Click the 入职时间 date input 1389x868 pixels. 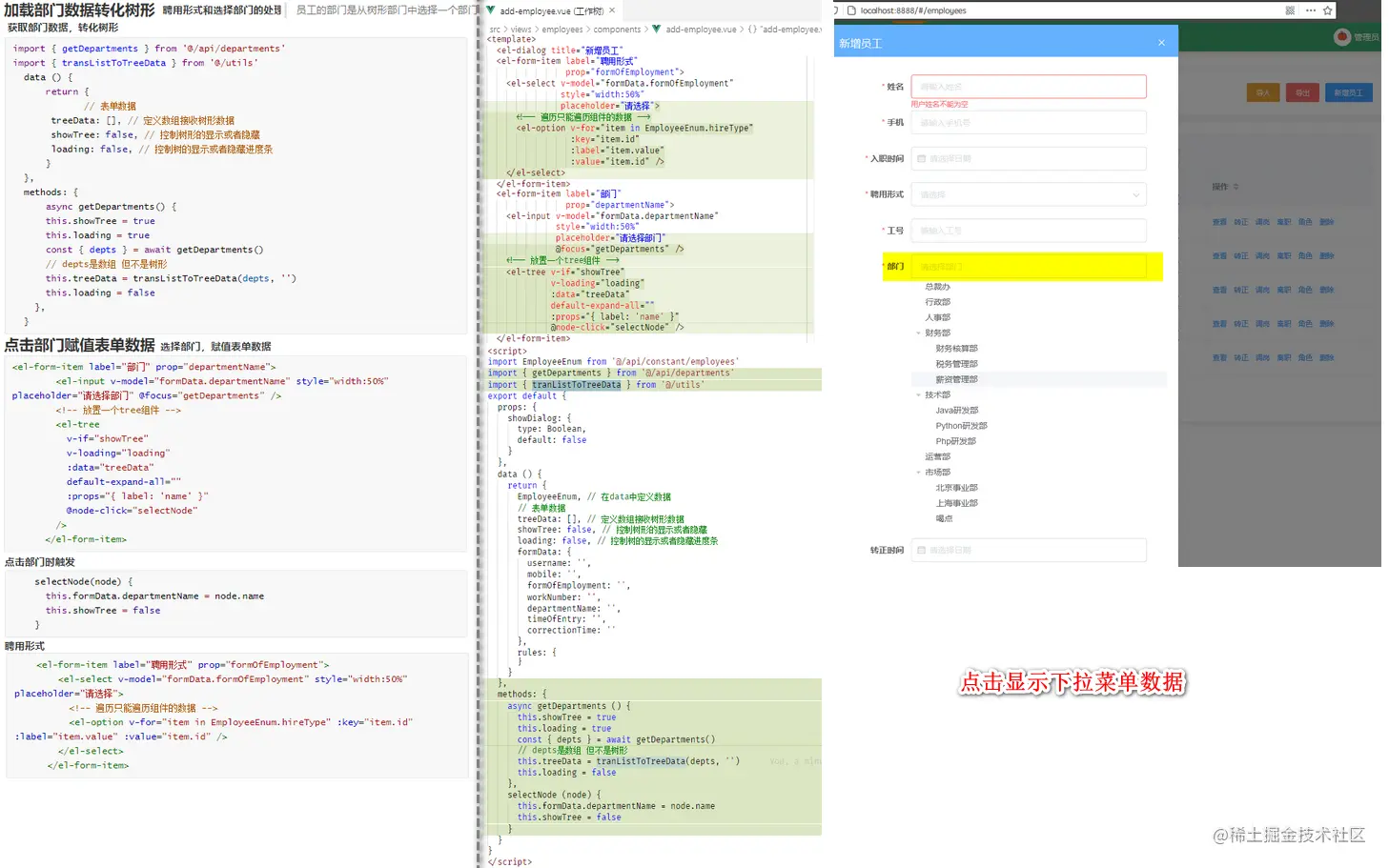tap(1029, 159)
